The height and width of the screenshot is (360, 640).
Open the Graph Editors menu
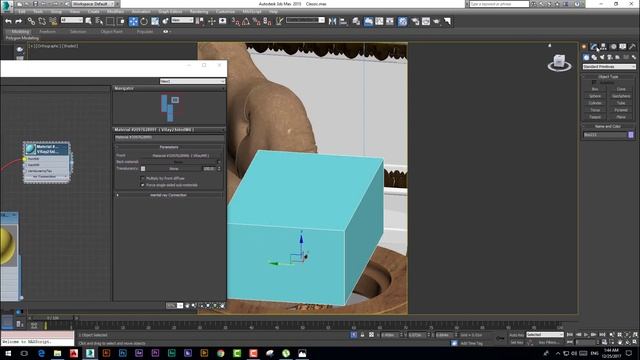tap(170, 12)
